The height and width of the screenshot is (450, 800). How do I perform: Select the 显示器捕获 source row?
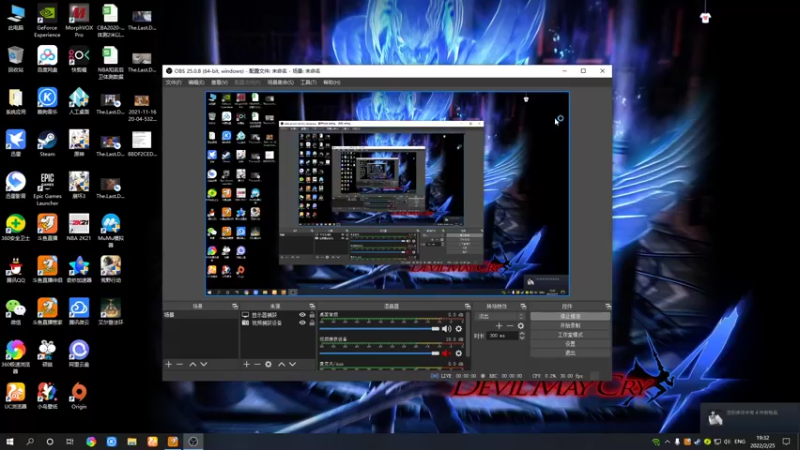[278, 315]
